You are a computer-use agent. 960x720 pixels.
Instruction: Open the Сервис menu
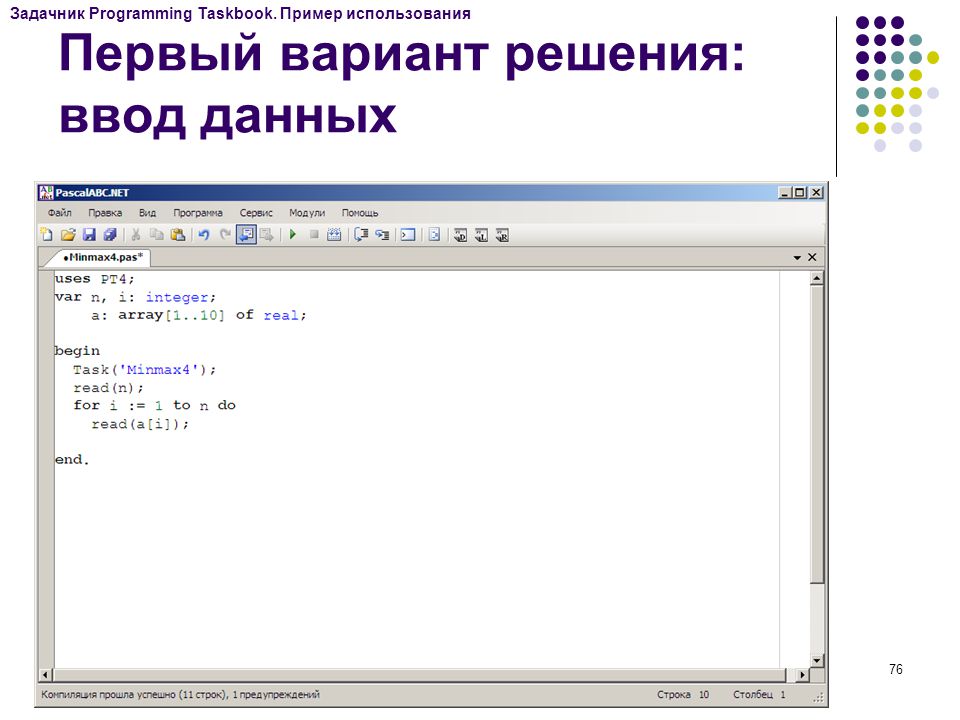click(x=256, y=213)
